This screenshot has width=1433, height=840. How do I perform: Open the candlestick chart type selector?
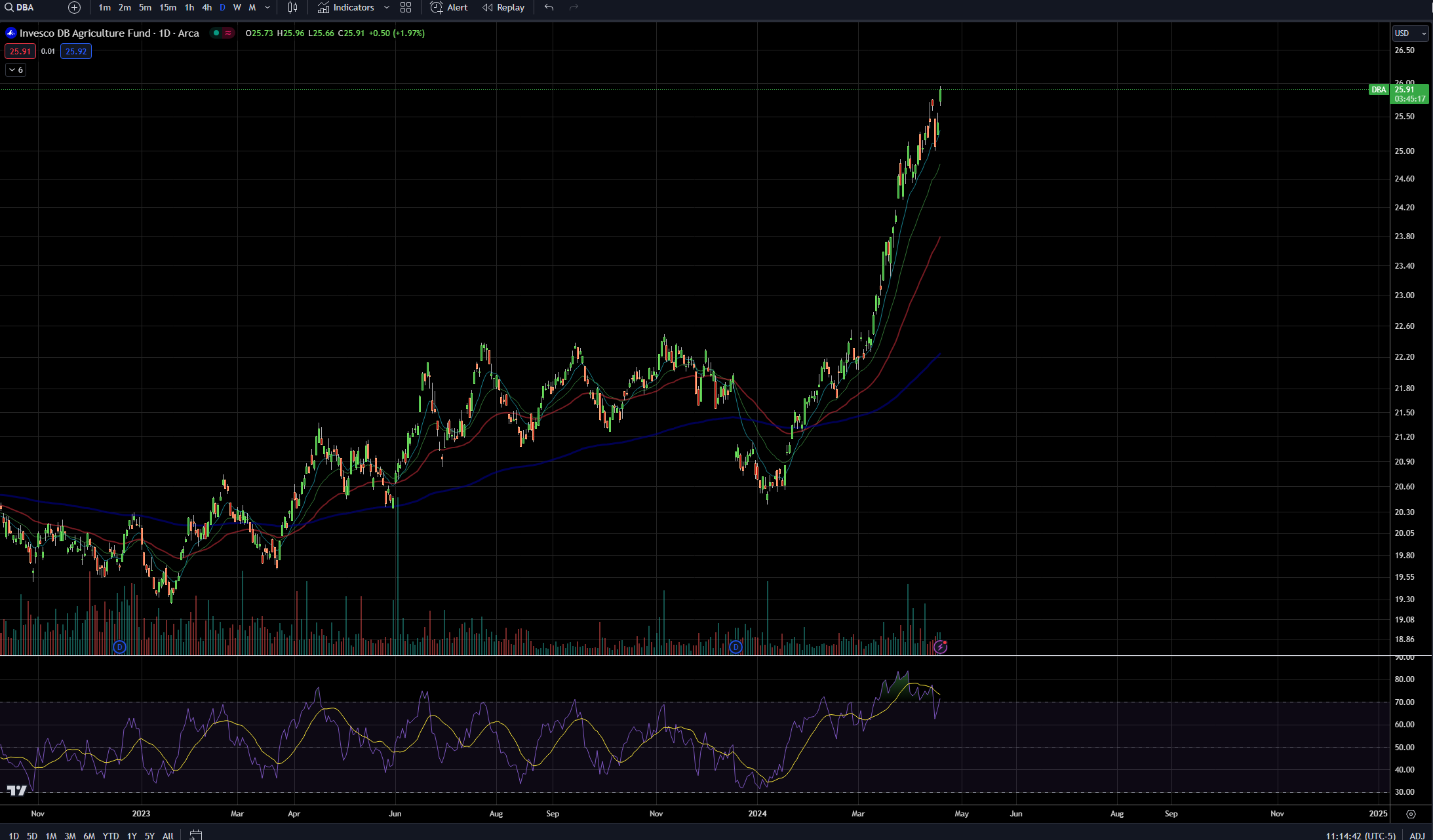pos(293,7)
